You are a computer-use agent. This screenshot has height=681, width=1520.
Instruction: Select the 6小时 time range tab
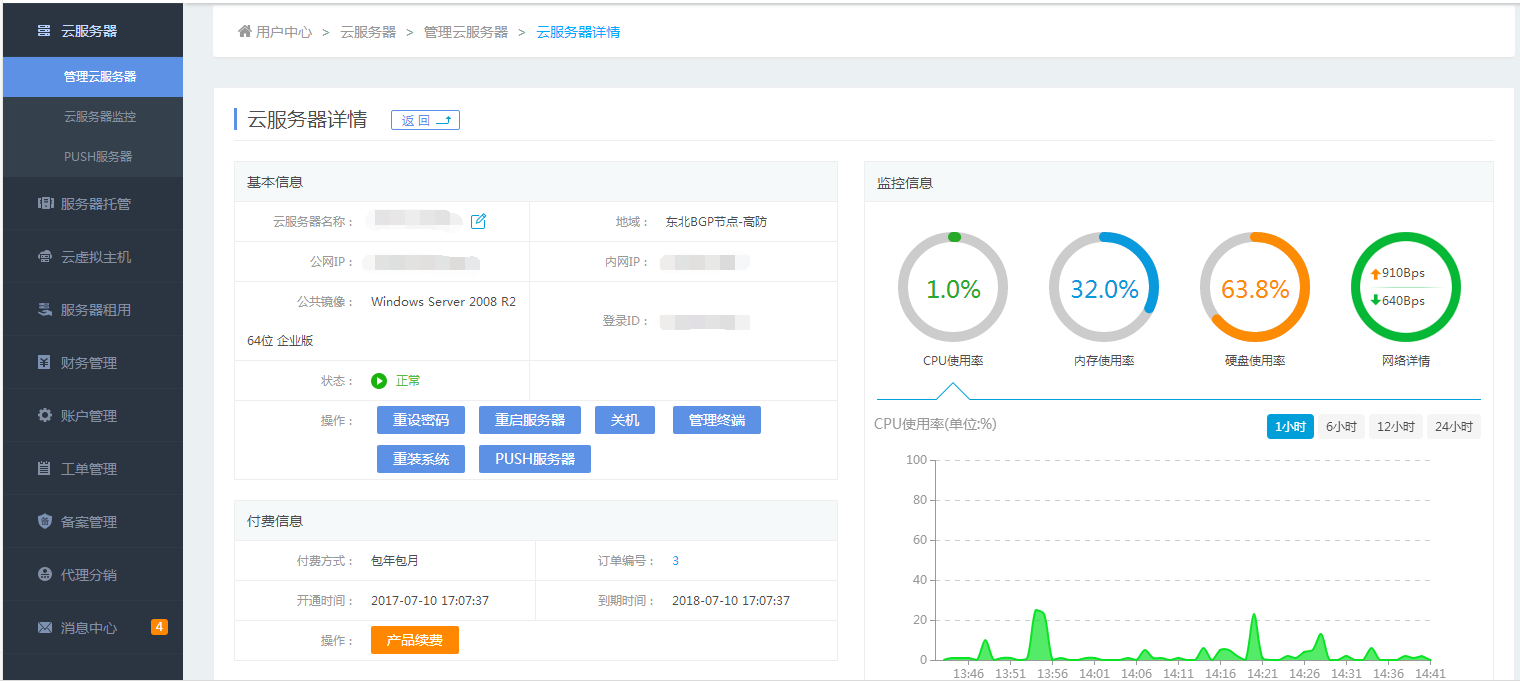(1341, 427)
